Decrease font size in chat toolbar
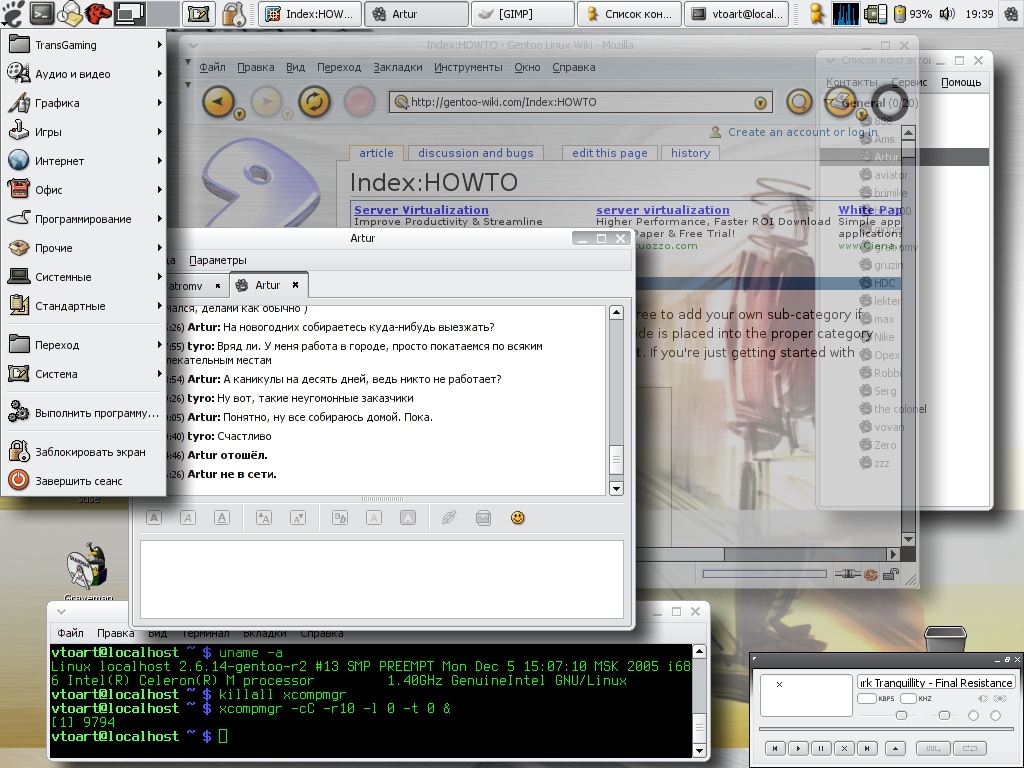Image resolution: width=1024 pixels, height=768 pixels. pyautogui.click(x=298, y=518)
